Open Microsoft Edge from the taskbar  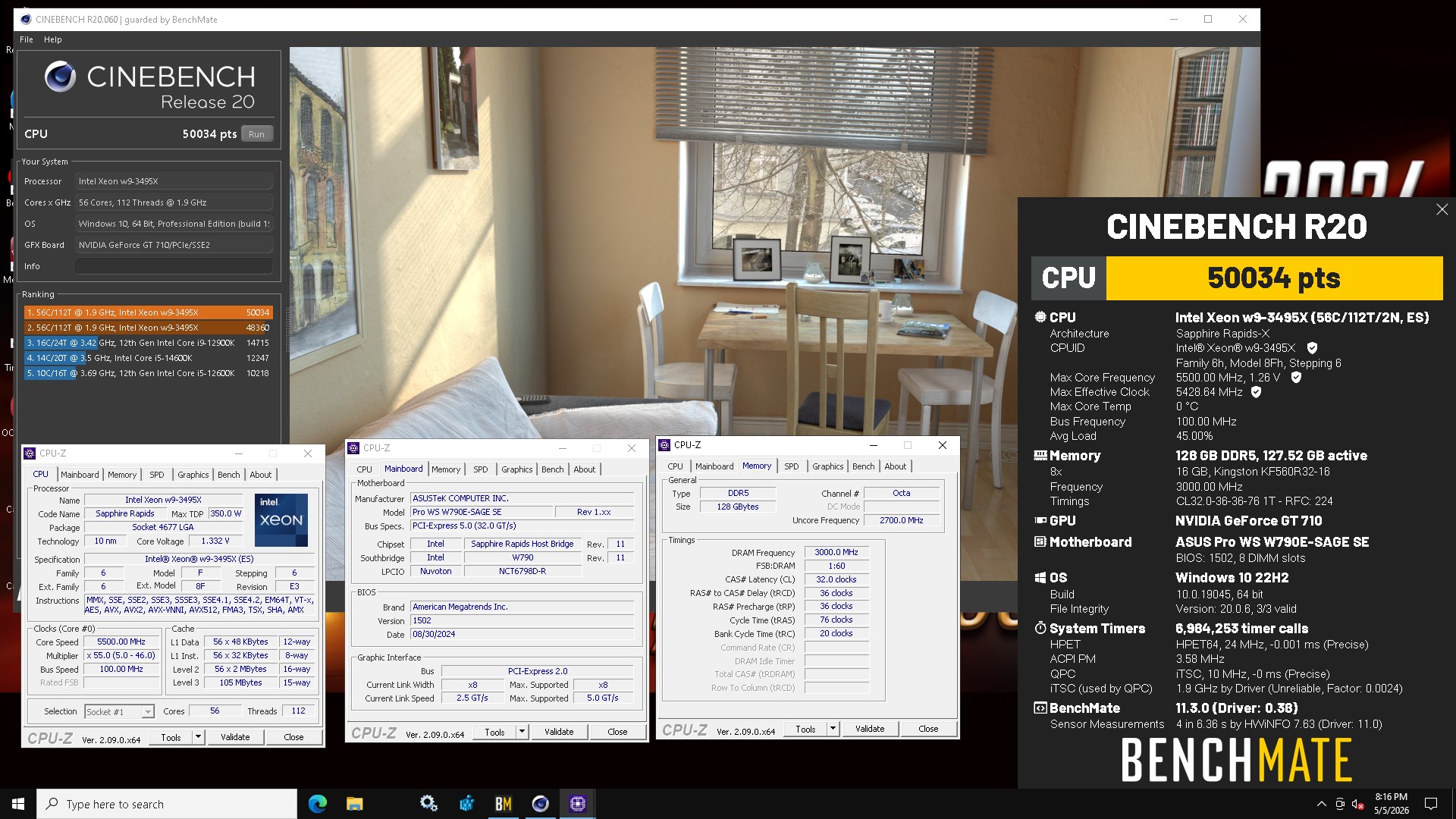pos(317,804)
